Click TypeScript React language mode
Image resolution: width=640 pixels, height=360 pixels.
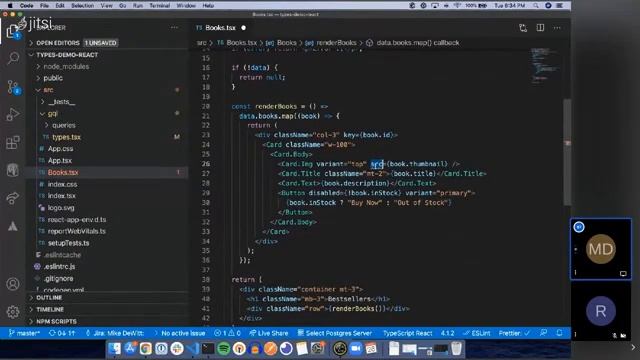point(407,333)
